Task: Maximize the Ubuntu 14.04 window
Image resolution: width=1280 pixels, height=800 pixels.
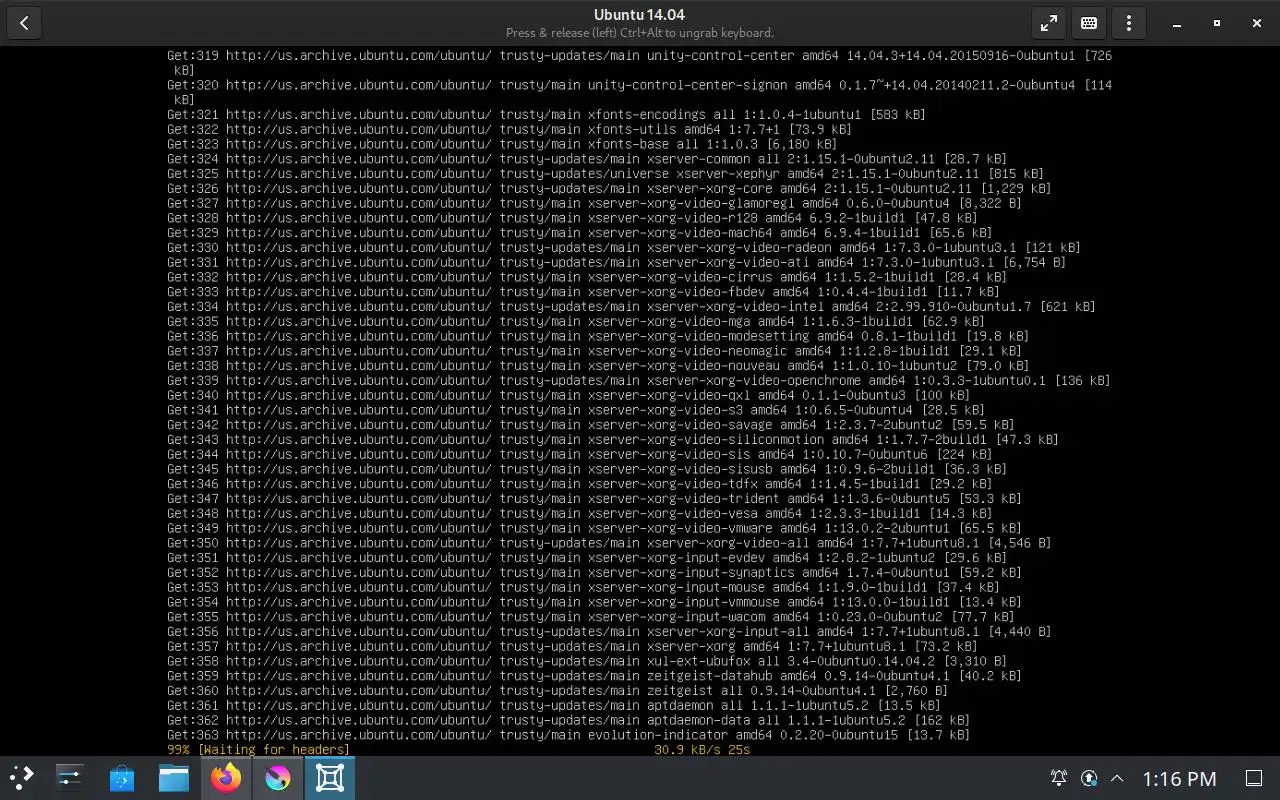Action: (1217, 23)
